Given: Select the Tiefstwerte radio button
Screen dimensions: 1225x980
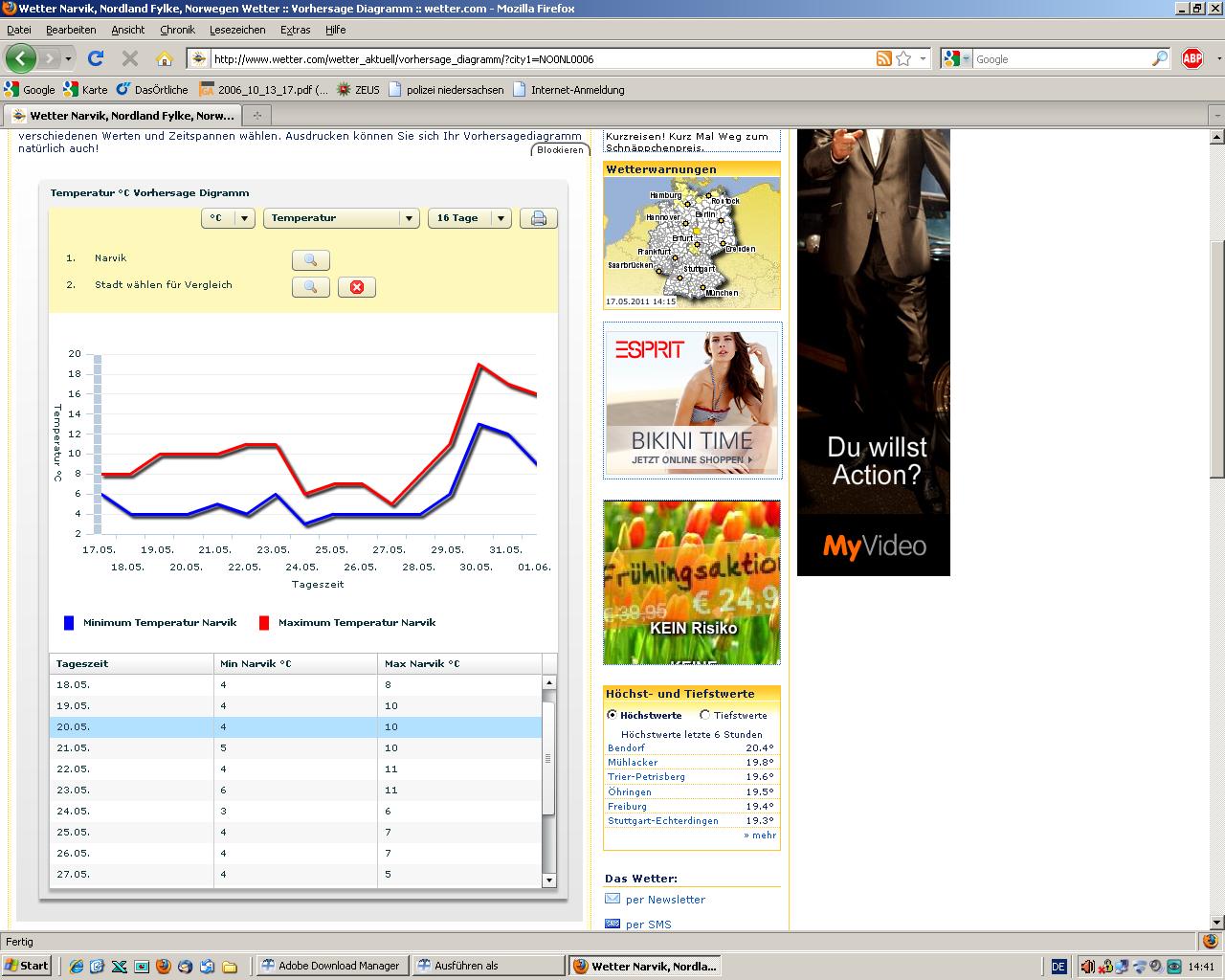Looking at the screenshot, I should (705, 715).
